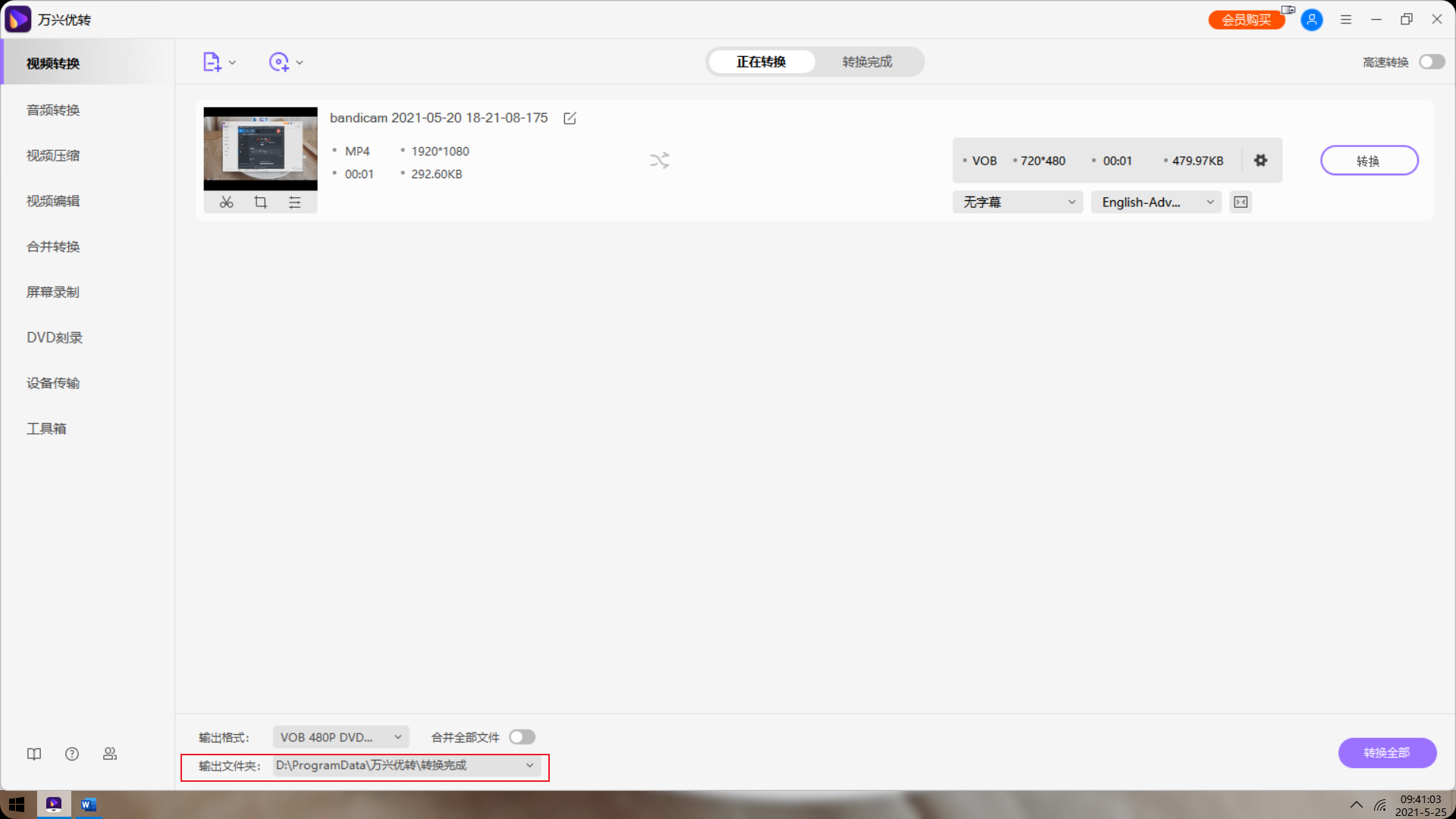1456x819 pixels.
Task: Click the bandicam video thumbnail
Action: click(x=260, y=149)
